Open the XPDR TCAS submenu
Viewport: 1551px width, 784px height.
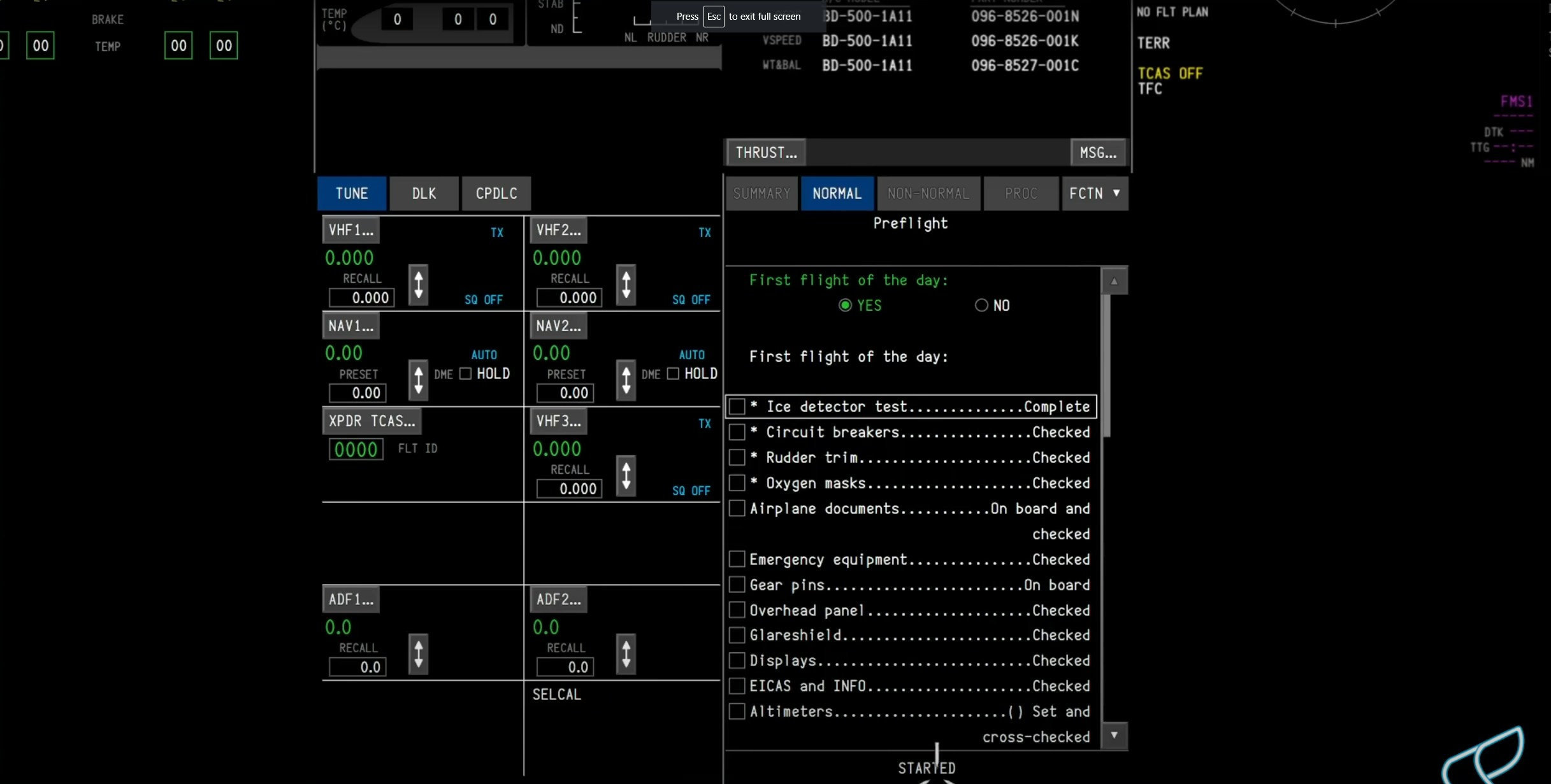[x=372, y=421]
